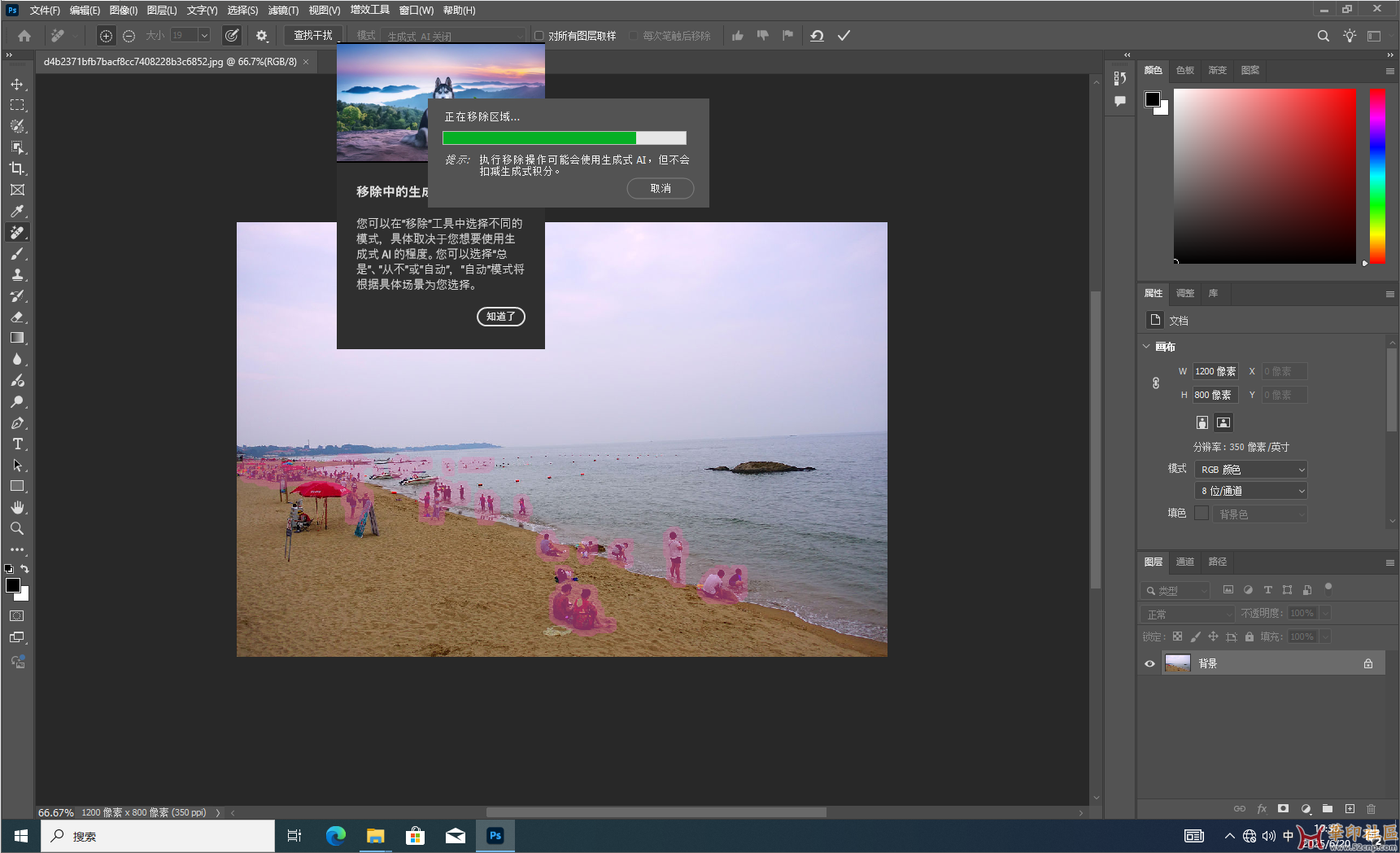This screenshot has height=853, width=1400.
Task: Toggle the width-height link chain icon
Action: click(x=1156, y=383)
